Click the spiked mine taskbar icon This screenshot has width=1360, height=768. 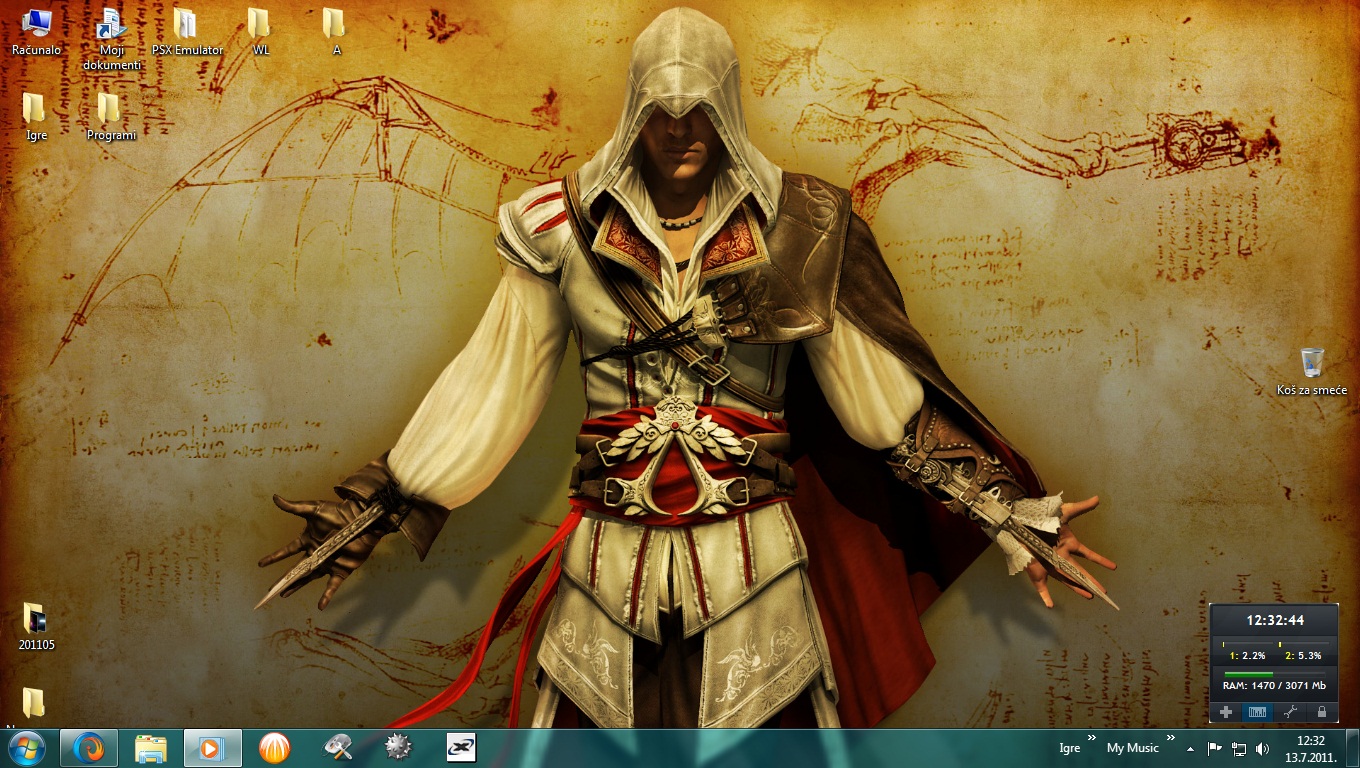click(x=400, y=748)
